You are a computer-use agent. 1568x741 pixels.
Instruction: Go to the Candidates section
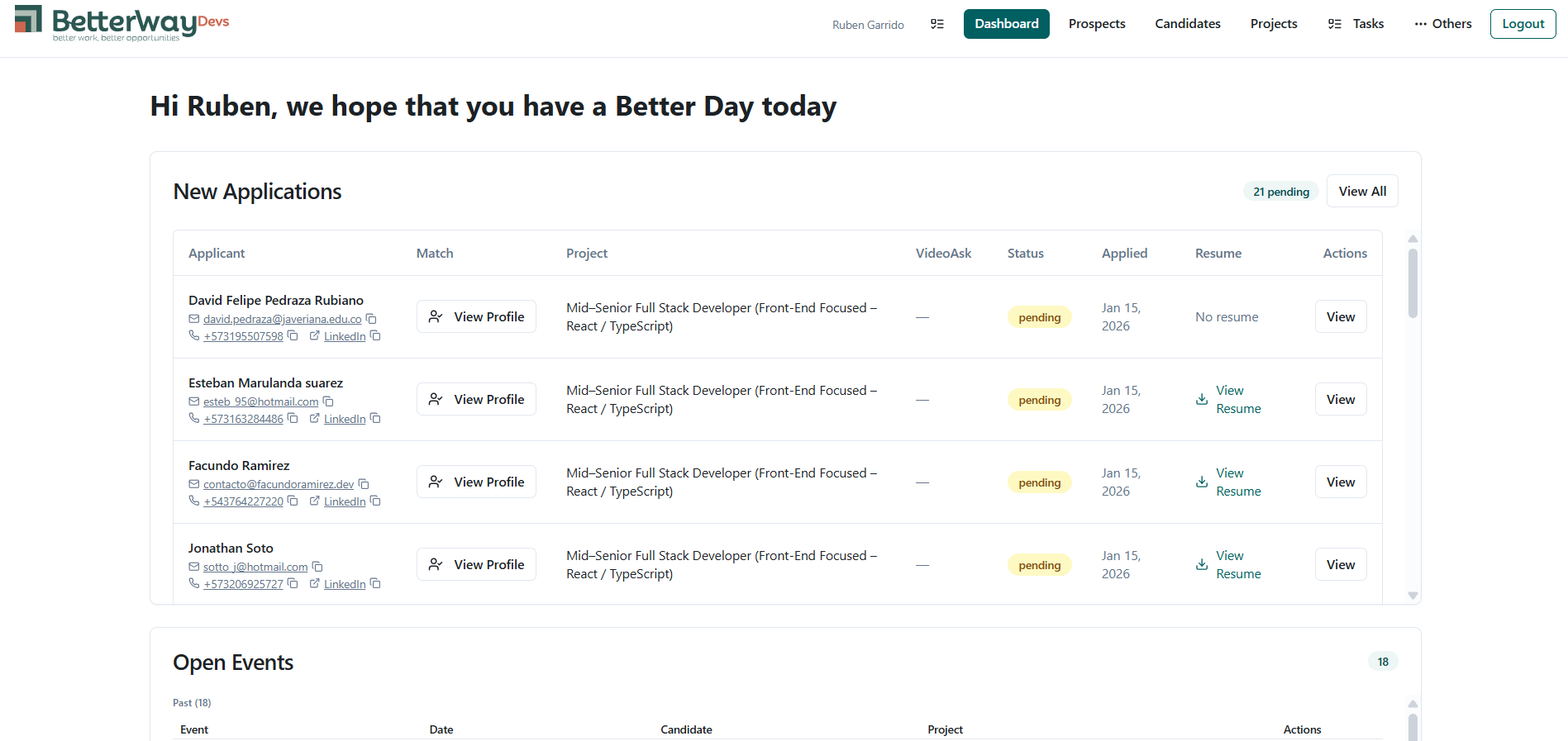(1187, 24)
